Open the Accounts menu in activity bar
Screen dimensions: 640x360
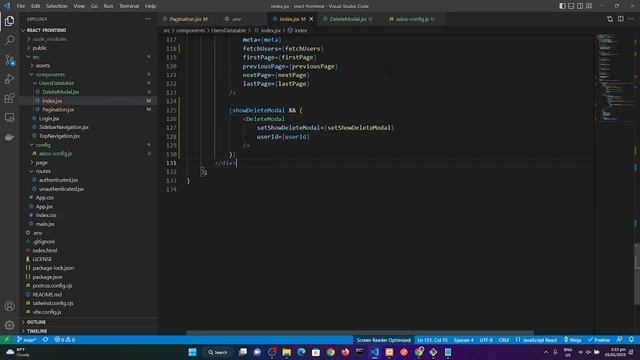9,306
